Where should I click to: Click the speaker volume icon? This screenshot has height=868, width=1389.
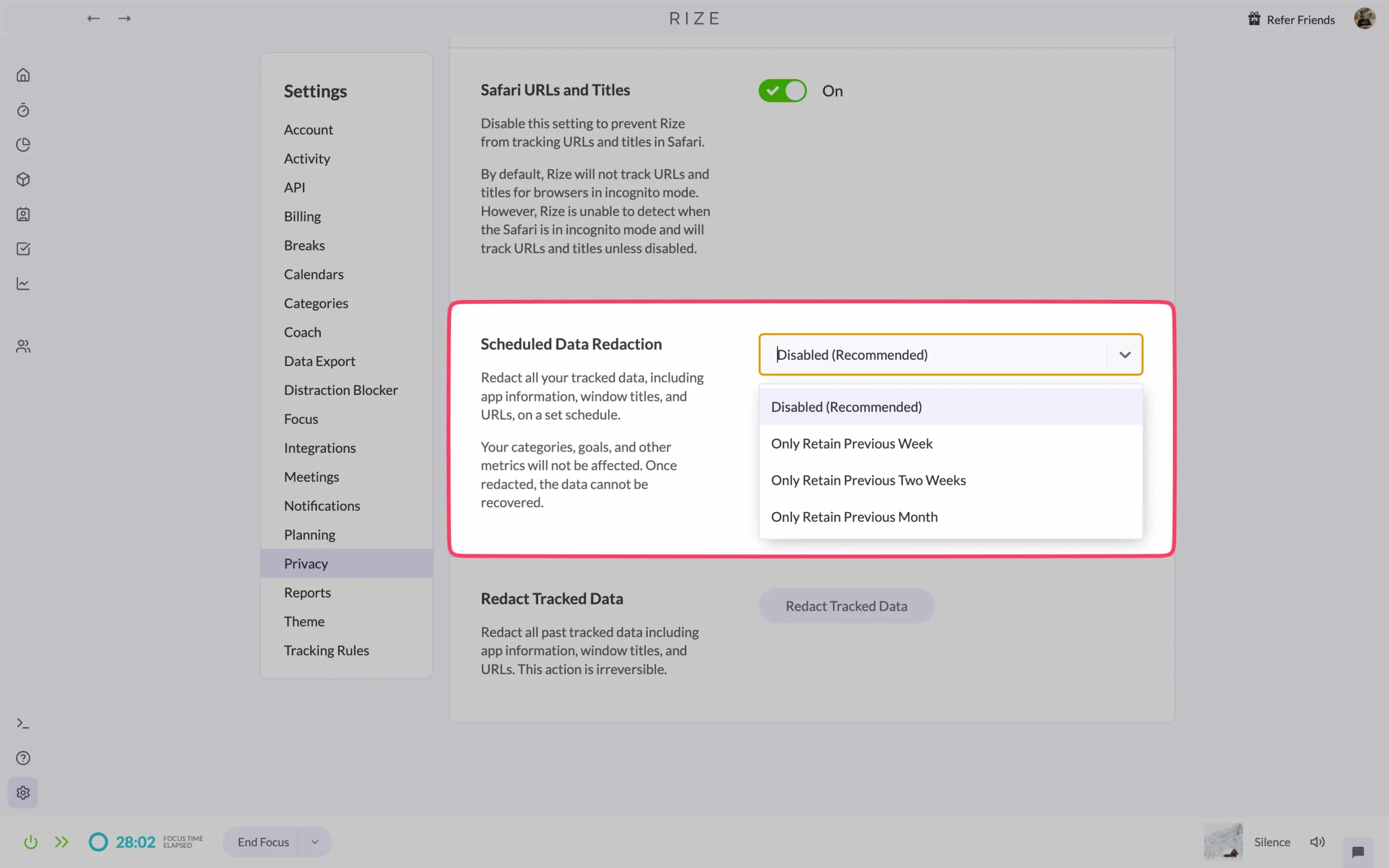click(1317, 842)
